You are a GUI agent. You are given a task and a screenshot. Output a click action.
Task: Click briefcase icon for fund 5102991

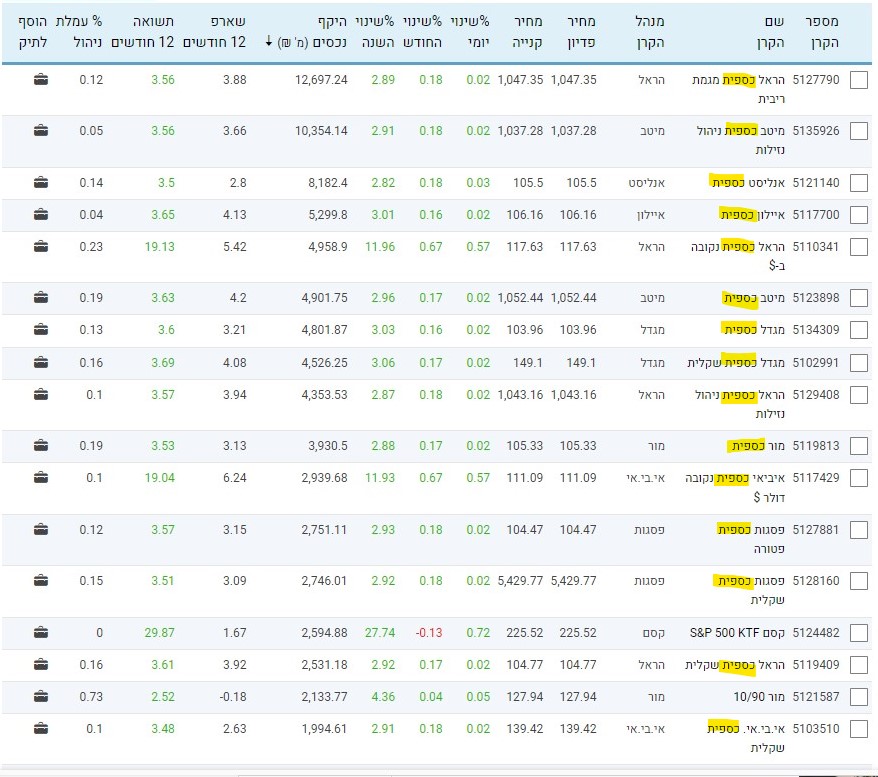tap(41, 362)
